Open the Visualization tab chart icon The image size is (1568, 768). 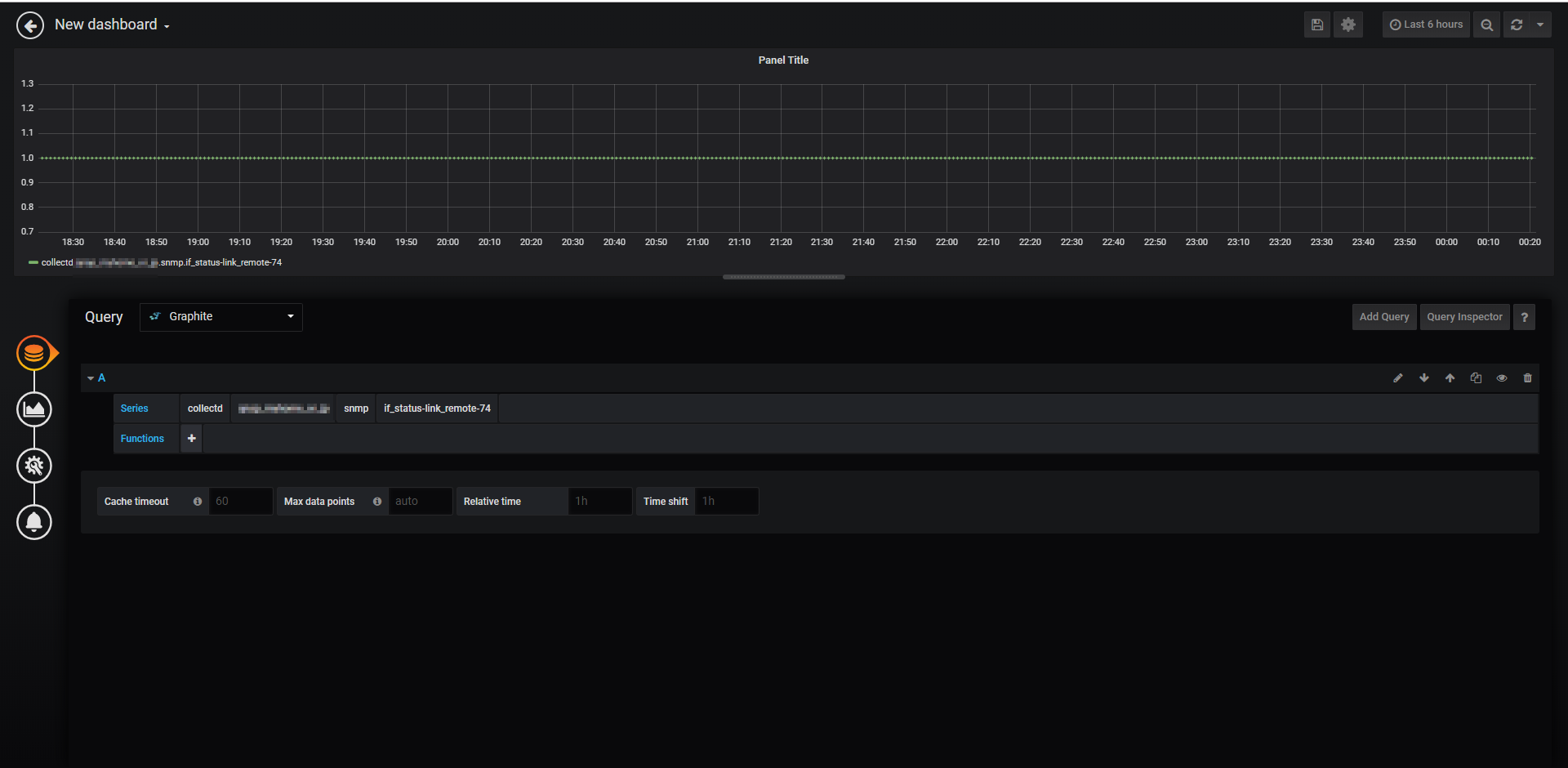[x=34, y=409]
